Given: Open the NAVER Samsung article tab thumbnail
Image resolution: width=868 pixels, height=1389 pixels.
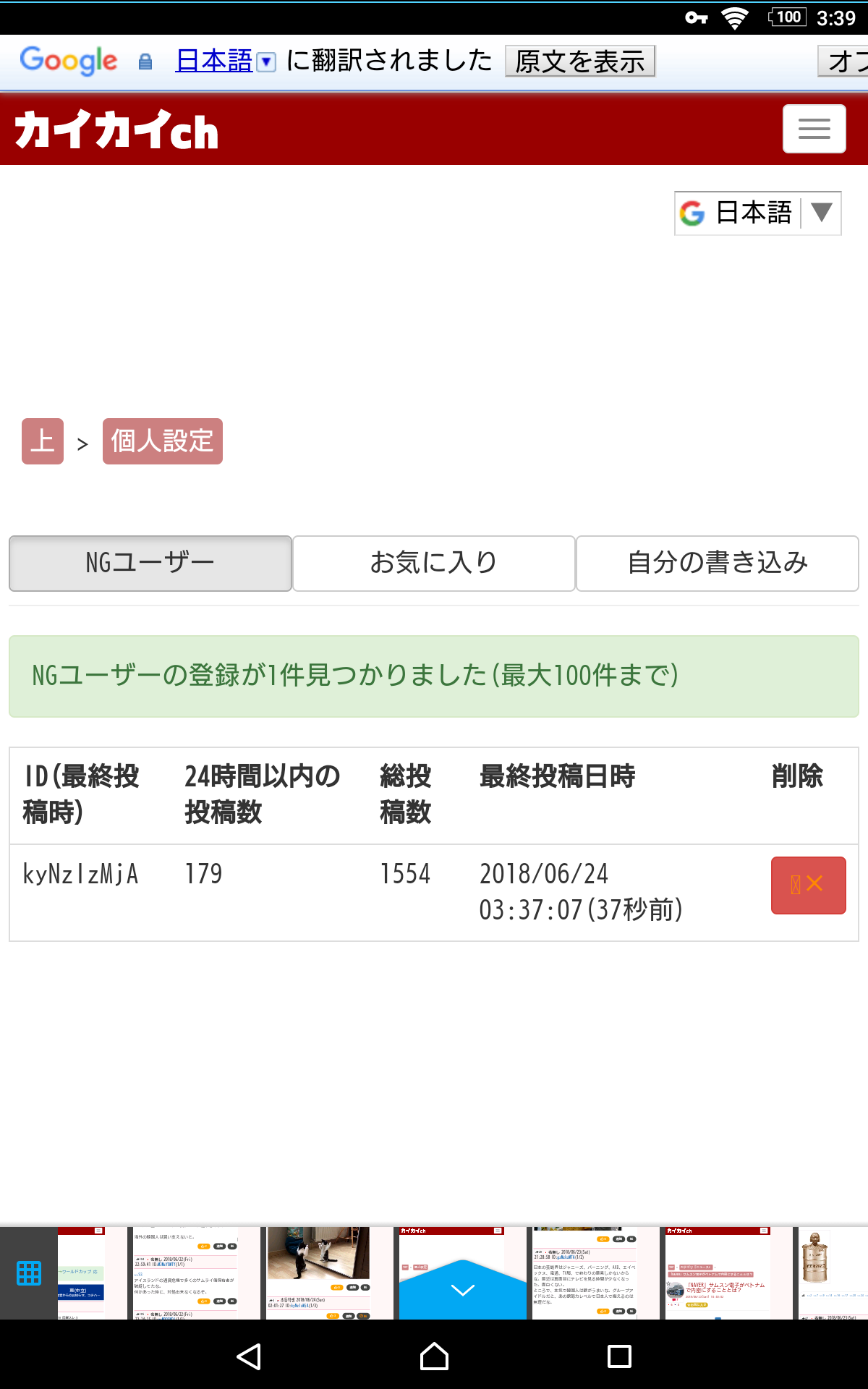Looking at the screenshot, I should tap(718, 1273).
